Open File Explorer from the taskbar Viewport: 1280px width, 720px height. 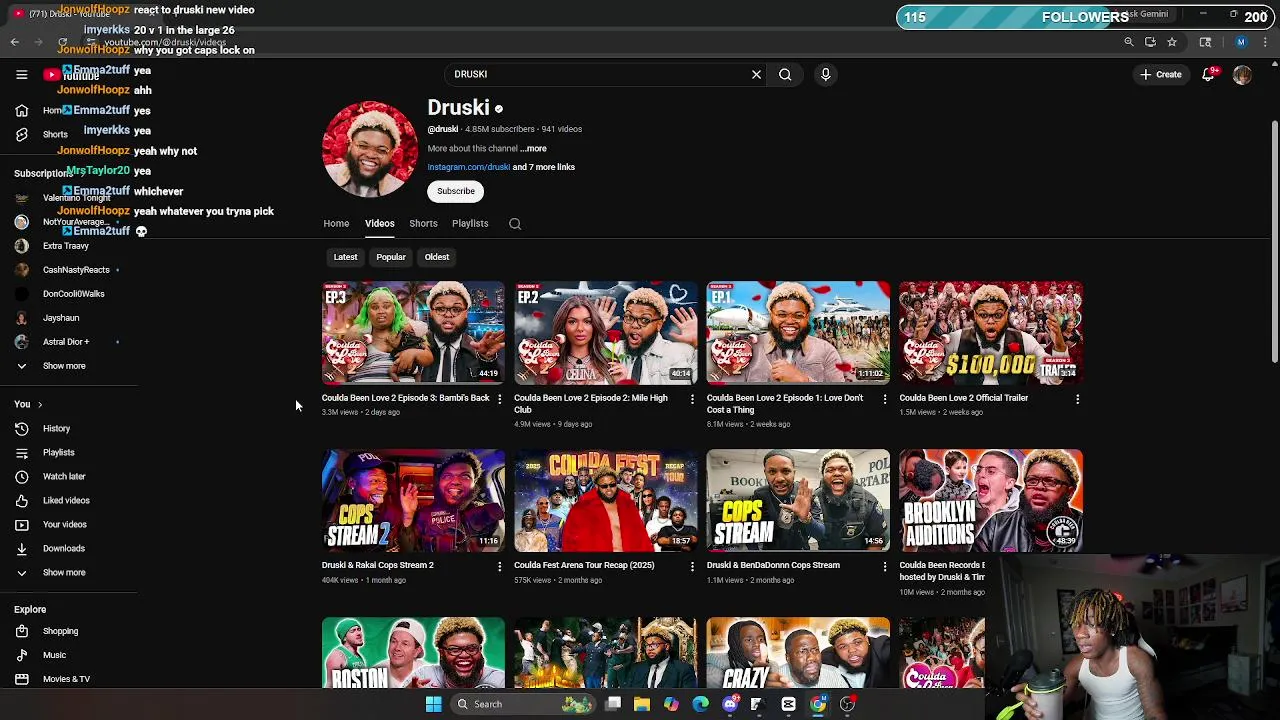pos(642,704)
